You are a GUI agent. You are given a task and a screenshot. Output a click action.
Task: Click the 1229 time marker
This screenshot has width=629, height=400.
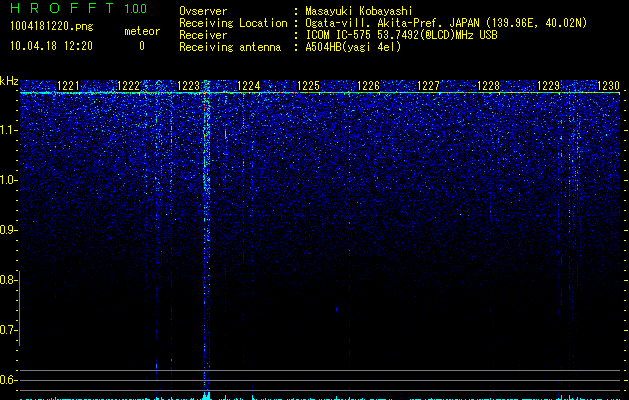548,86
